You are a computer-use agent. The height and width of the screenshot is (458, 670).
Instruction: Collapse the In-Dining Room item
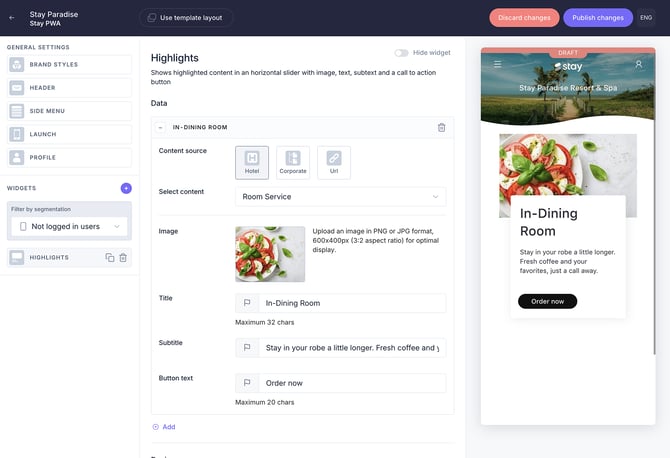160,127
